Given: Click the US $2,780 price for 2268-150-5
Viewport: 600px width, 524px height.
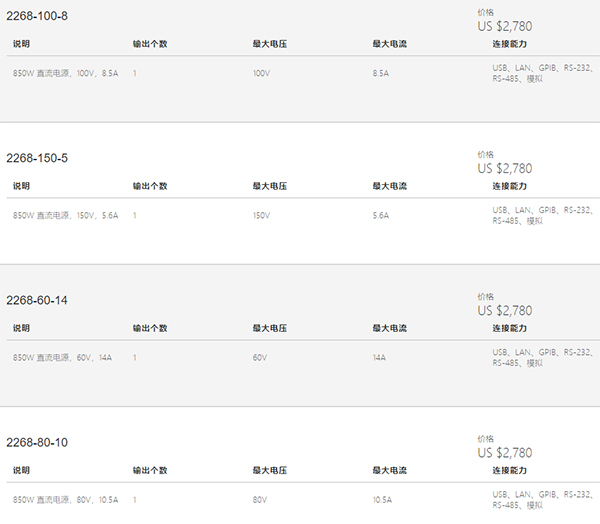Looking at the screenshot, I should [505, 168].
